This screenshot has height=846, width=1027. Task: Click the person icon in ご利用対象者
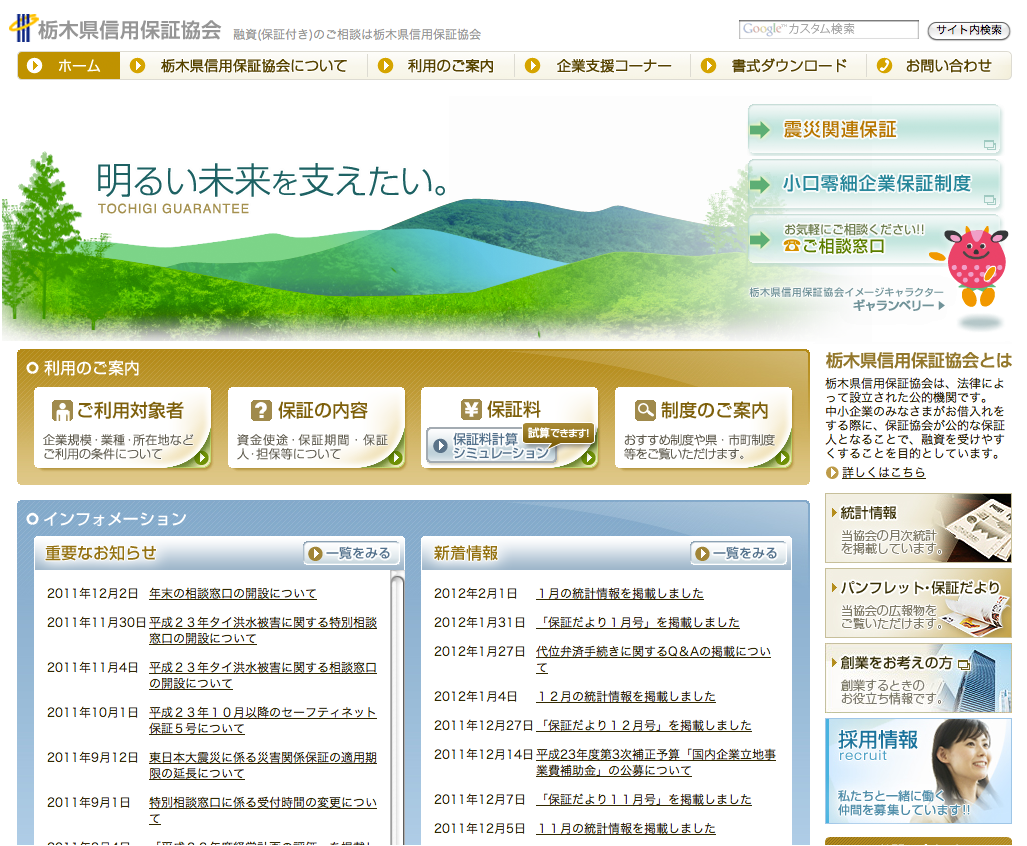62,410
